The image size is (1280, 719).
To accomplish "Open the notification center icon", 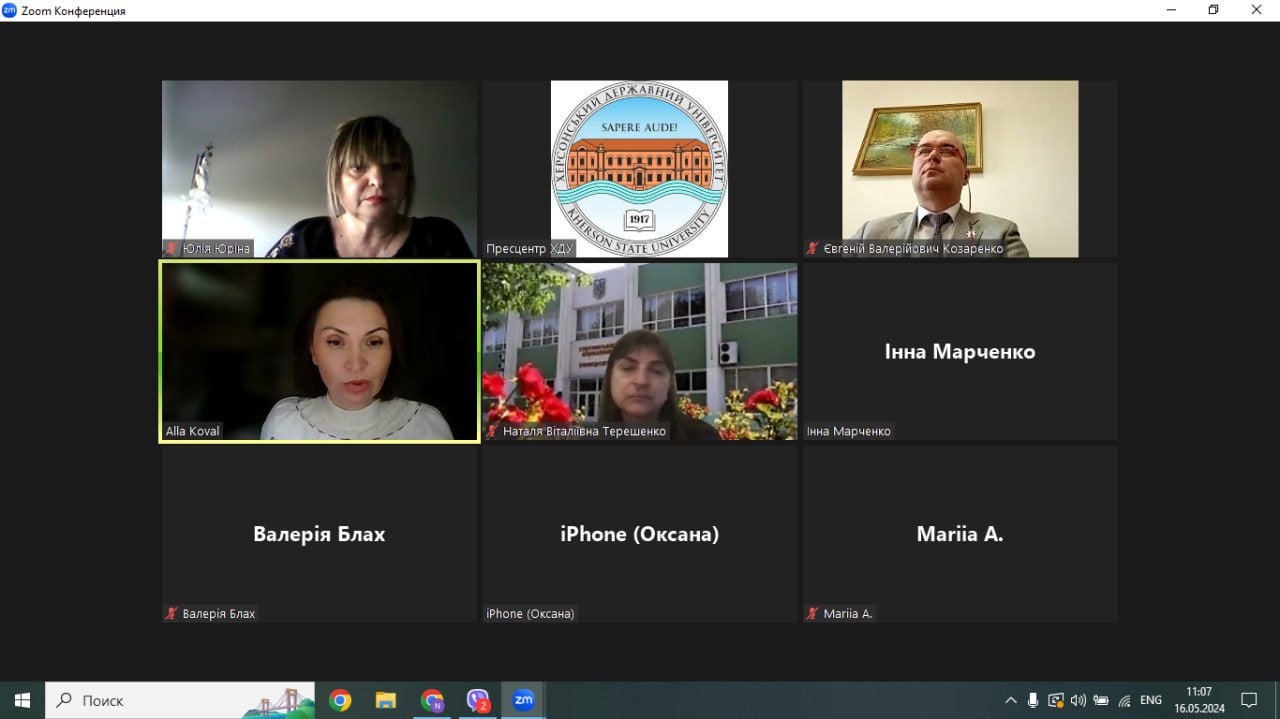I will [x=1249, y=700].
